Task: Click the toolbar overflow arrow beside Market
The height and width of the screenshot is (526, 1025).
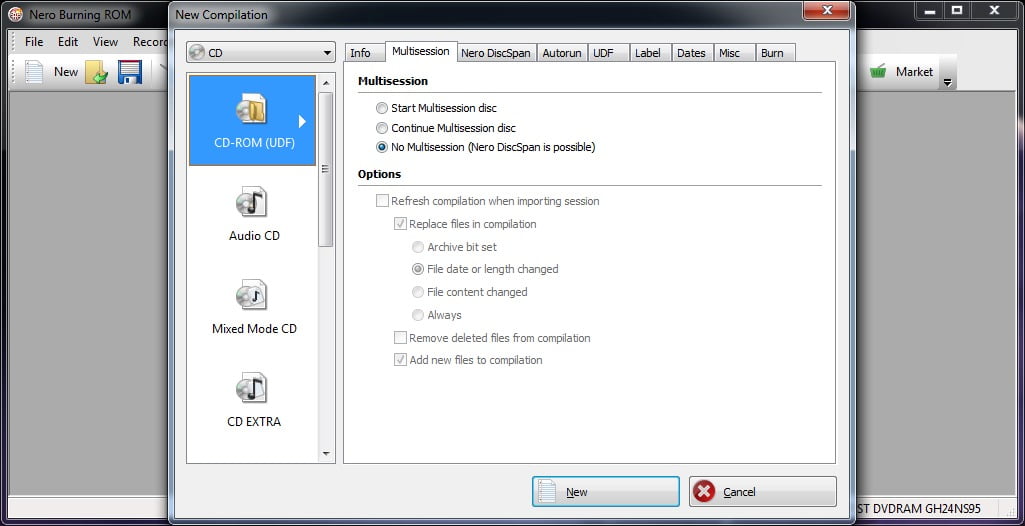Action: point(947,82)
